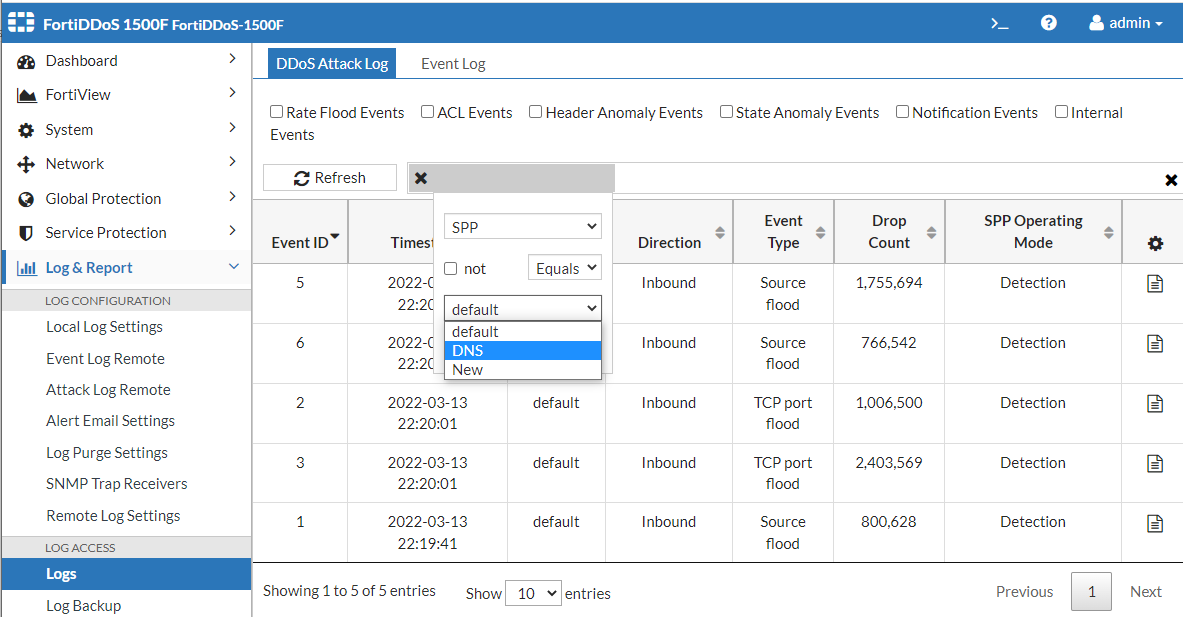The height and width of the screenshot is (617, 1183).
Task: Enable the Rate Flood Events checkbox
Action: click(274, 112)
